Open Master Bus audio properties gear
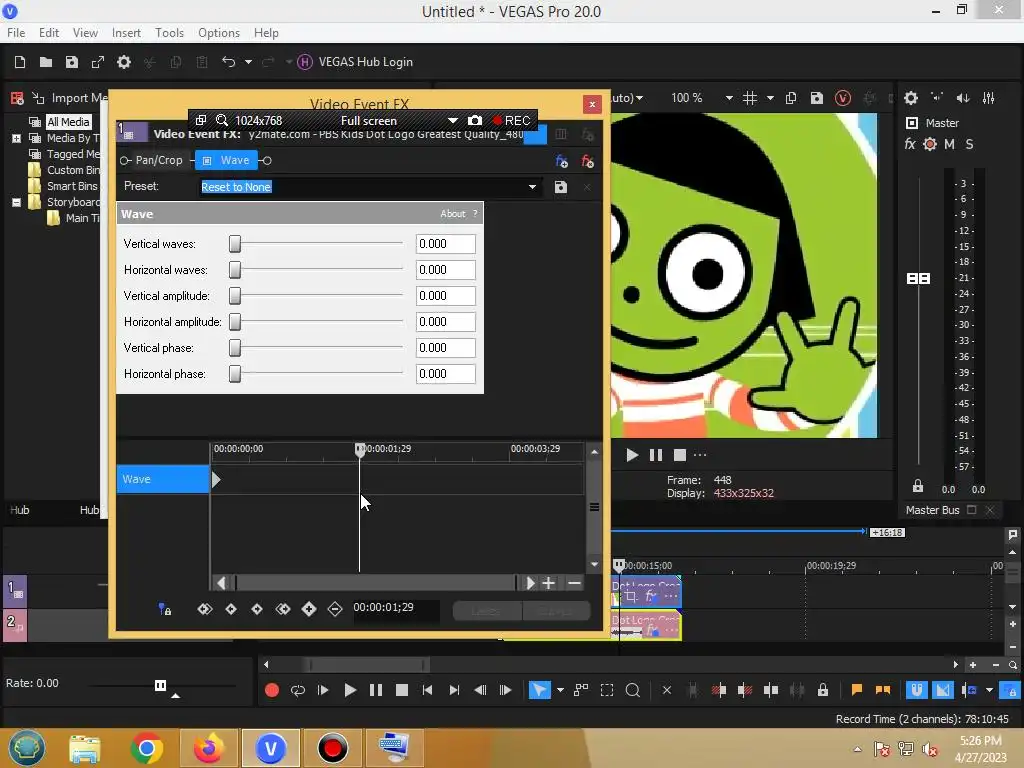This screenshot has height=768, width=1024. click(911, 98)
